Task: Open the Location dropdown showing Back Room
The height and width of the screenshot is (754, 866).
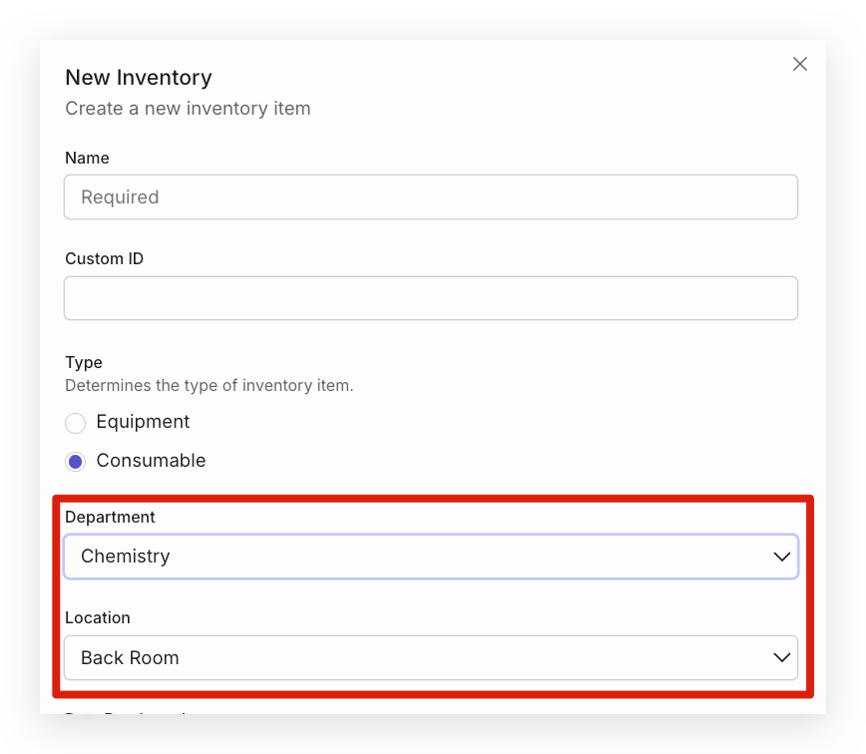Action: 431,657
